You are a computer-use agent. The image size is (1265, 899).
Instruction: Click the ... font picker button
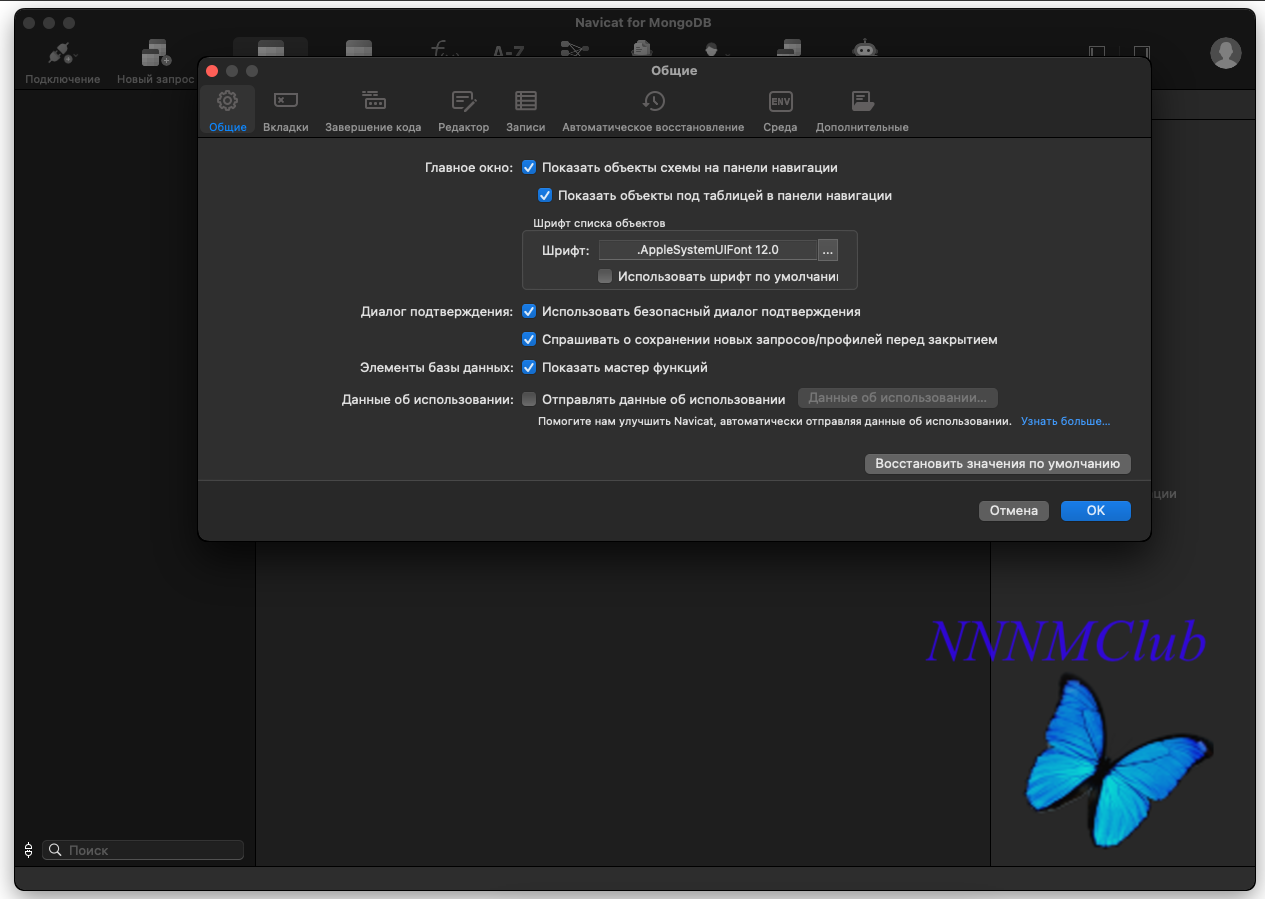pyautogui.click(x=828, y=250)
